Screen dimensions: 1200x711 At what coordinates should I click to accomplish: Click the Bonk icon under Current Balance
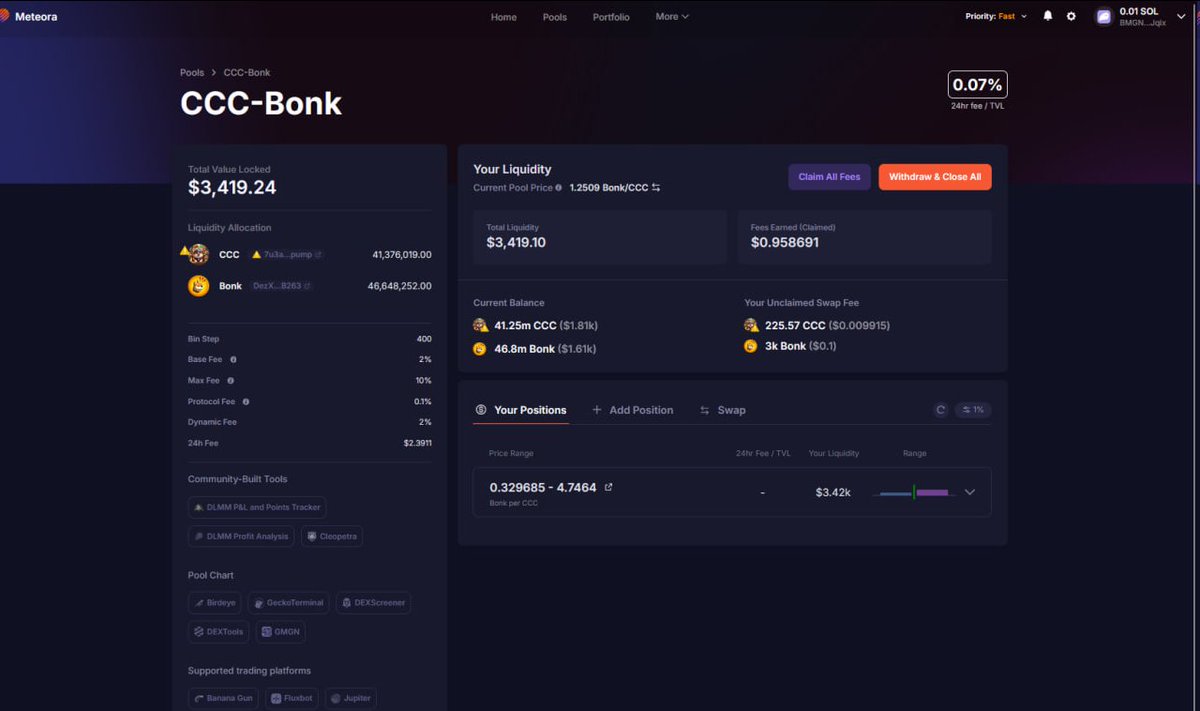pyautogui.click(x=480, y=348)
